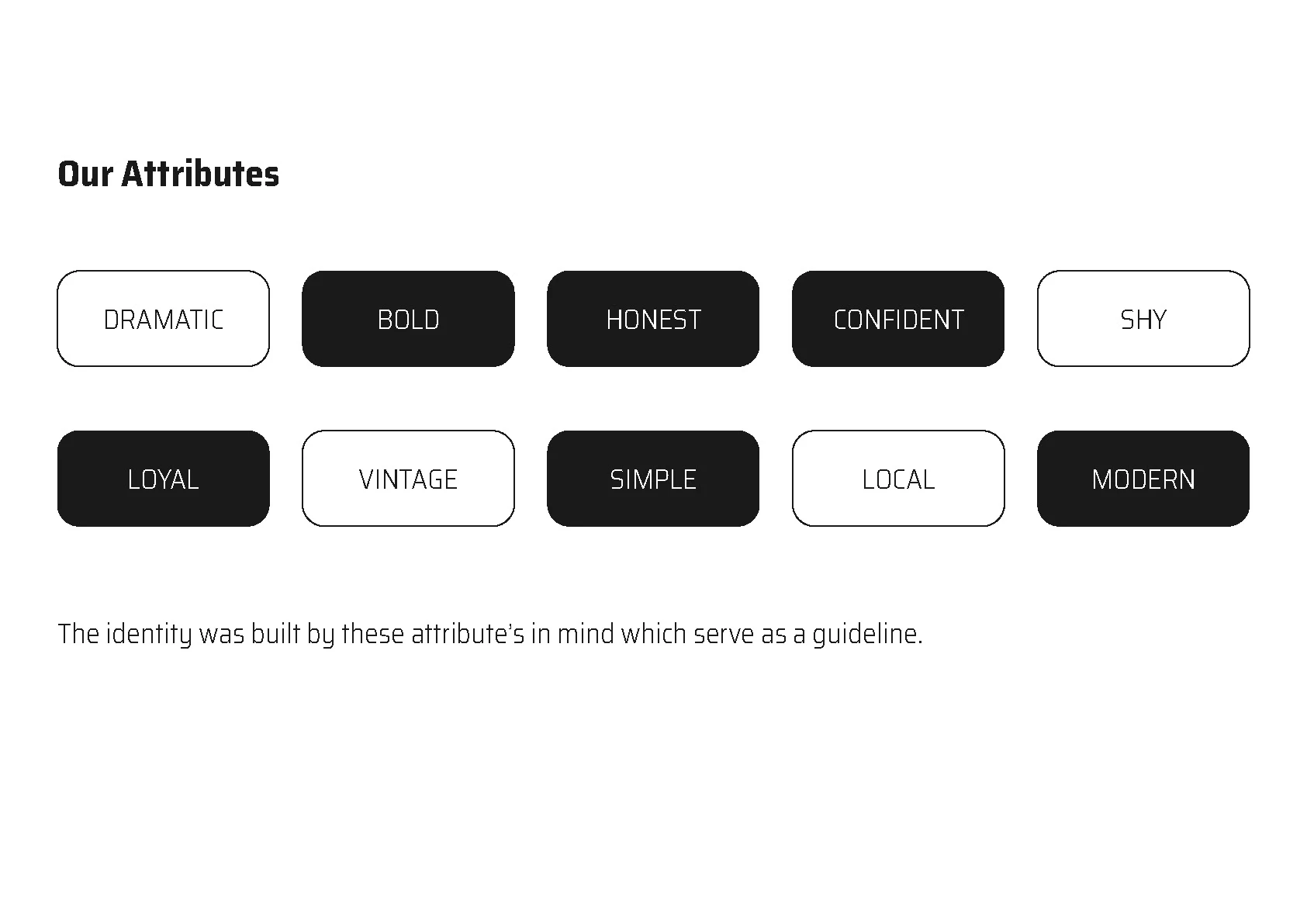Click the LOYAL attribute button
Viewport: 1307px width, 924px height.
coord(163,479)
